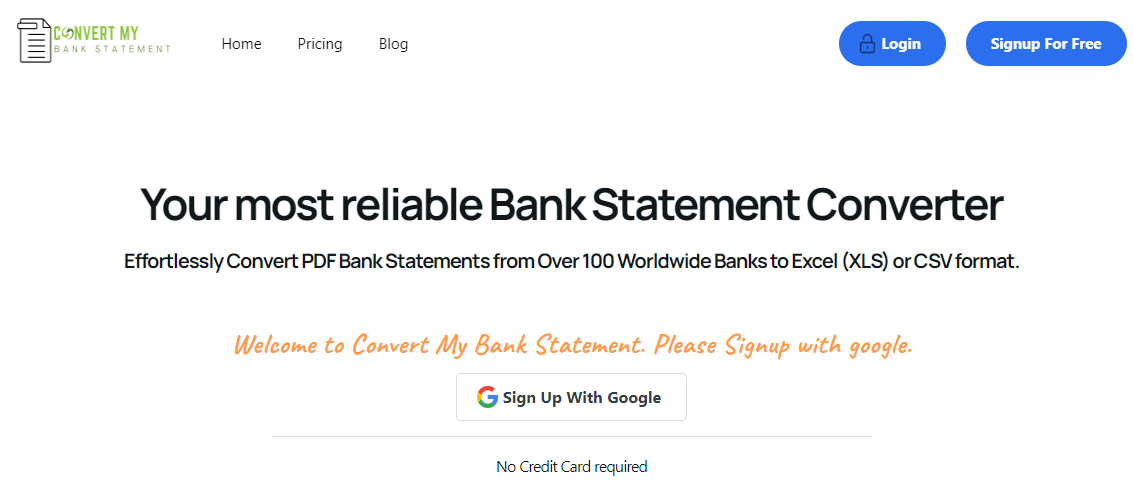Viewport: 1133px width, 491px height.
Task: Click the divider line below Google button
Action: (572, 437)
